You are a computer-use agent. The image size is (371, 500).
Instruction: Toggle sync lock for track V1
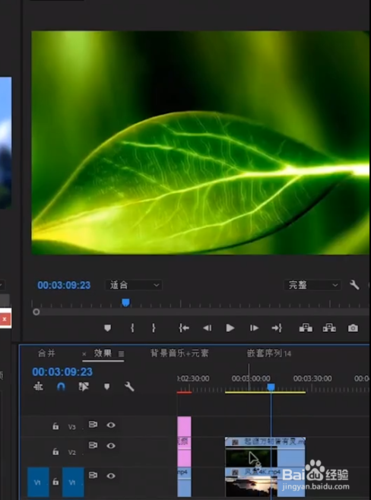(x=93, y=475)
